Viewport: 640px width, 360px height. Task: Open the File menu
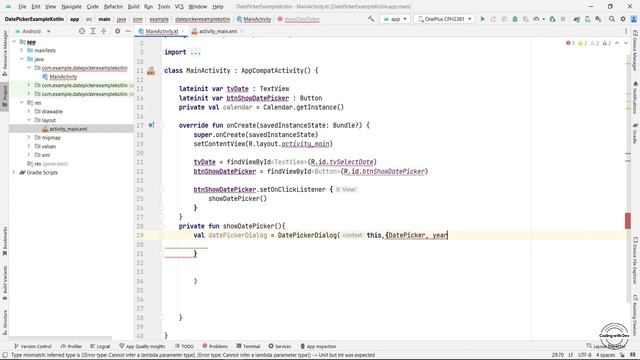[22, 7]
